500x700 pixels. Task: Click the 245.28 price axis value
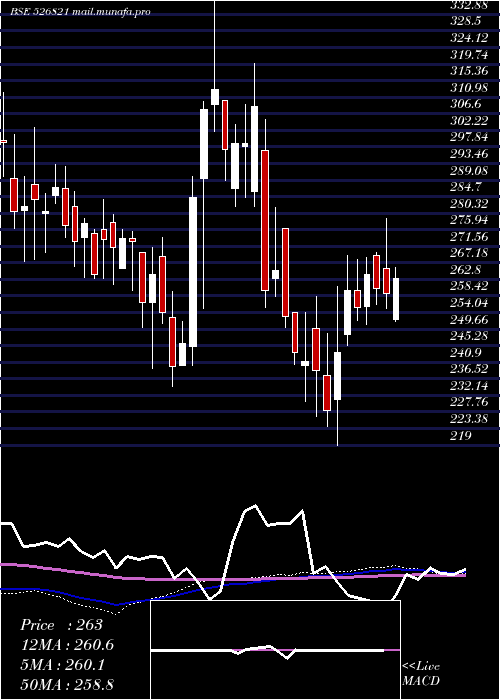click(471, 336)
